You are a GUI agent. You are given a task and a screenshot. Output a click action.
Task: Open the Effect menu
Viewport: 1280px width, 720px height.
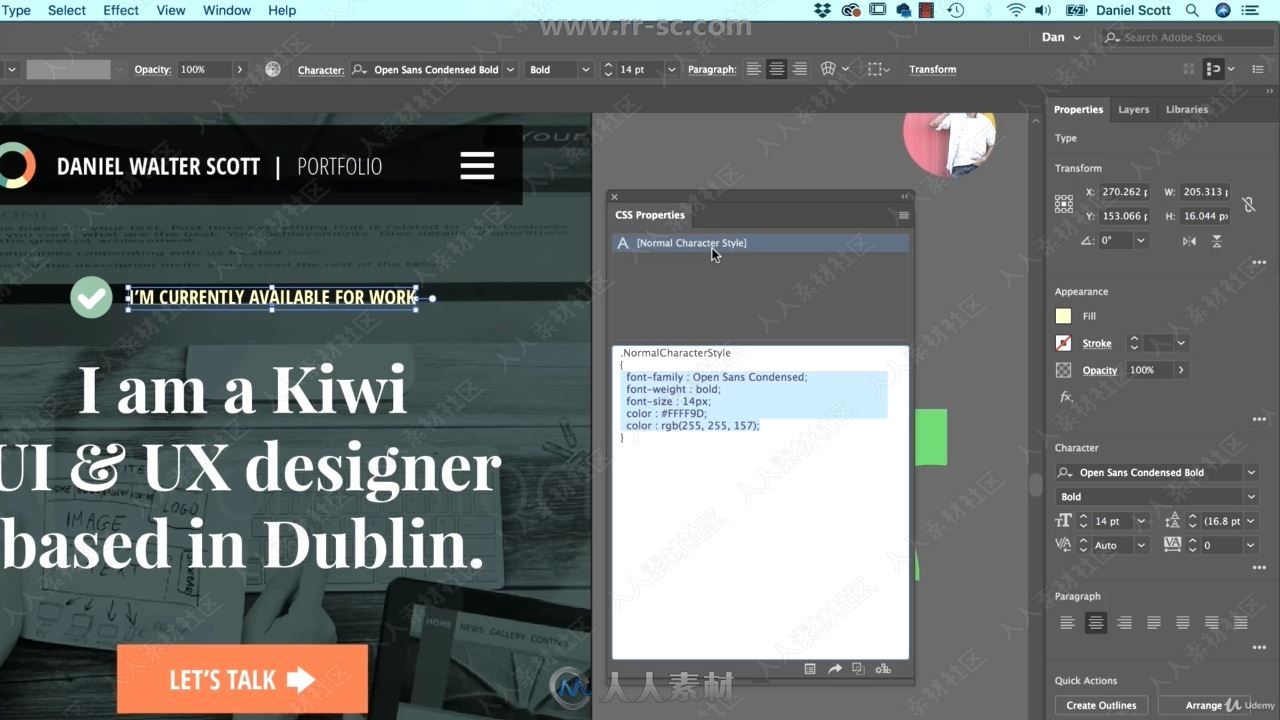[121, 10]
